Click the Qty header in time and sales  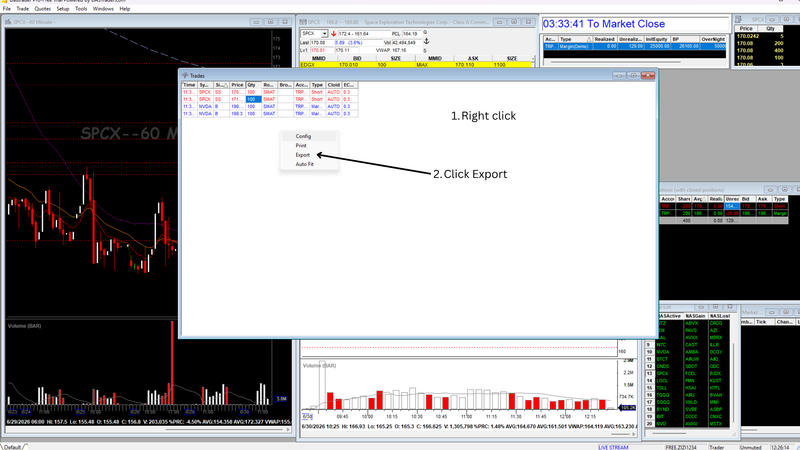pyautogui.click(x=770, y=29)
